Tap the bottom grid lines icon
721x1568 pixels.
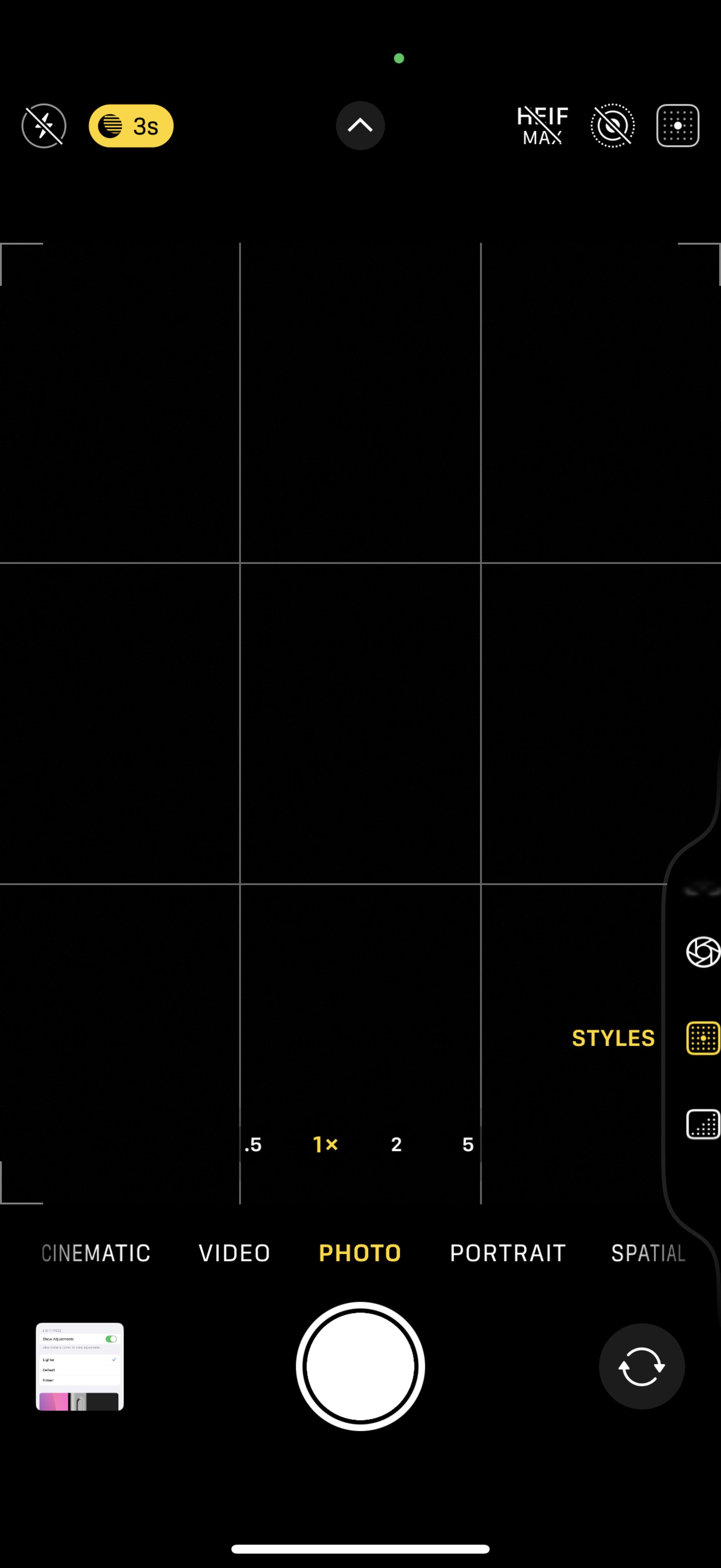[x=700, y=1123]
